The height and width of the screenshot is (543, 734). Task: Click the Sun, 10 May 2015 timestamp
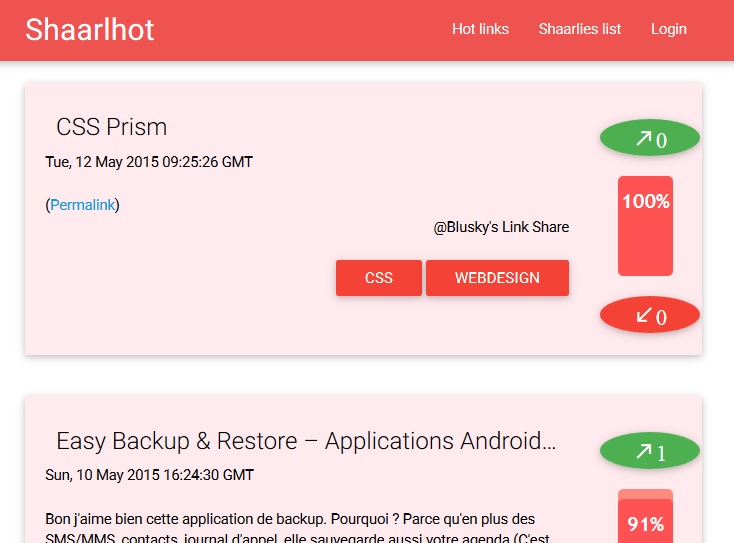point(149,475)
